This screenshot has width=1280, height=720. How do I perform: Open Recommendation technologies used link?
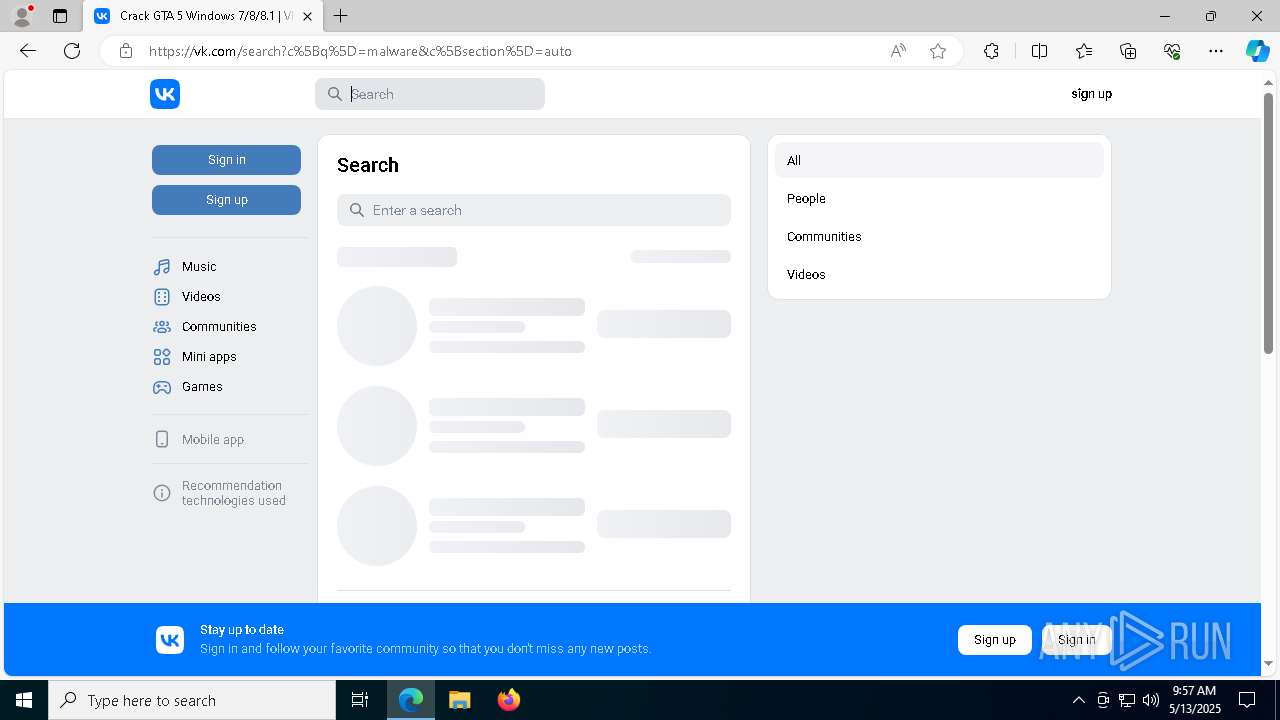[x=233, y=493]
